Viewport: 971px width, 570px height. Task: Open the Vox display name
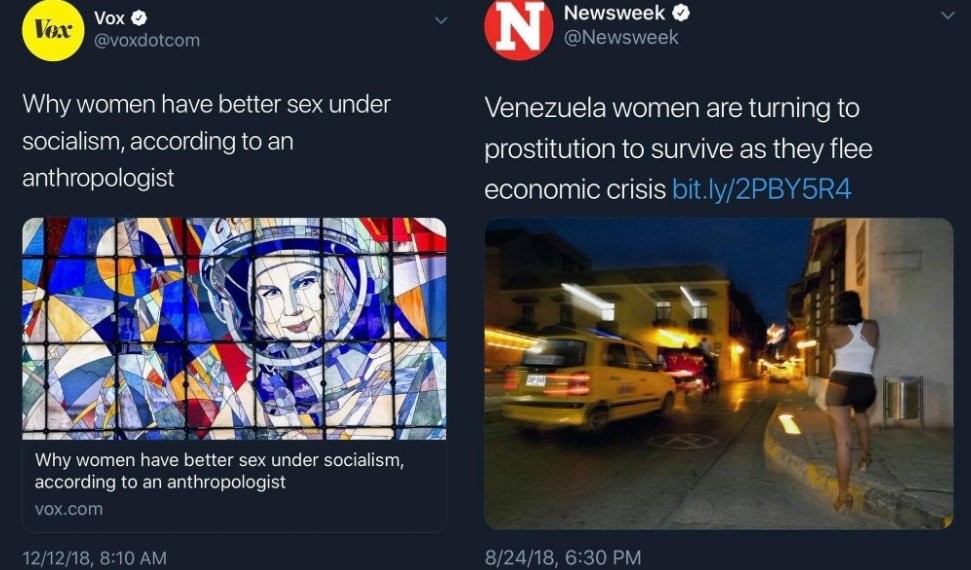[x=109, y=18]
